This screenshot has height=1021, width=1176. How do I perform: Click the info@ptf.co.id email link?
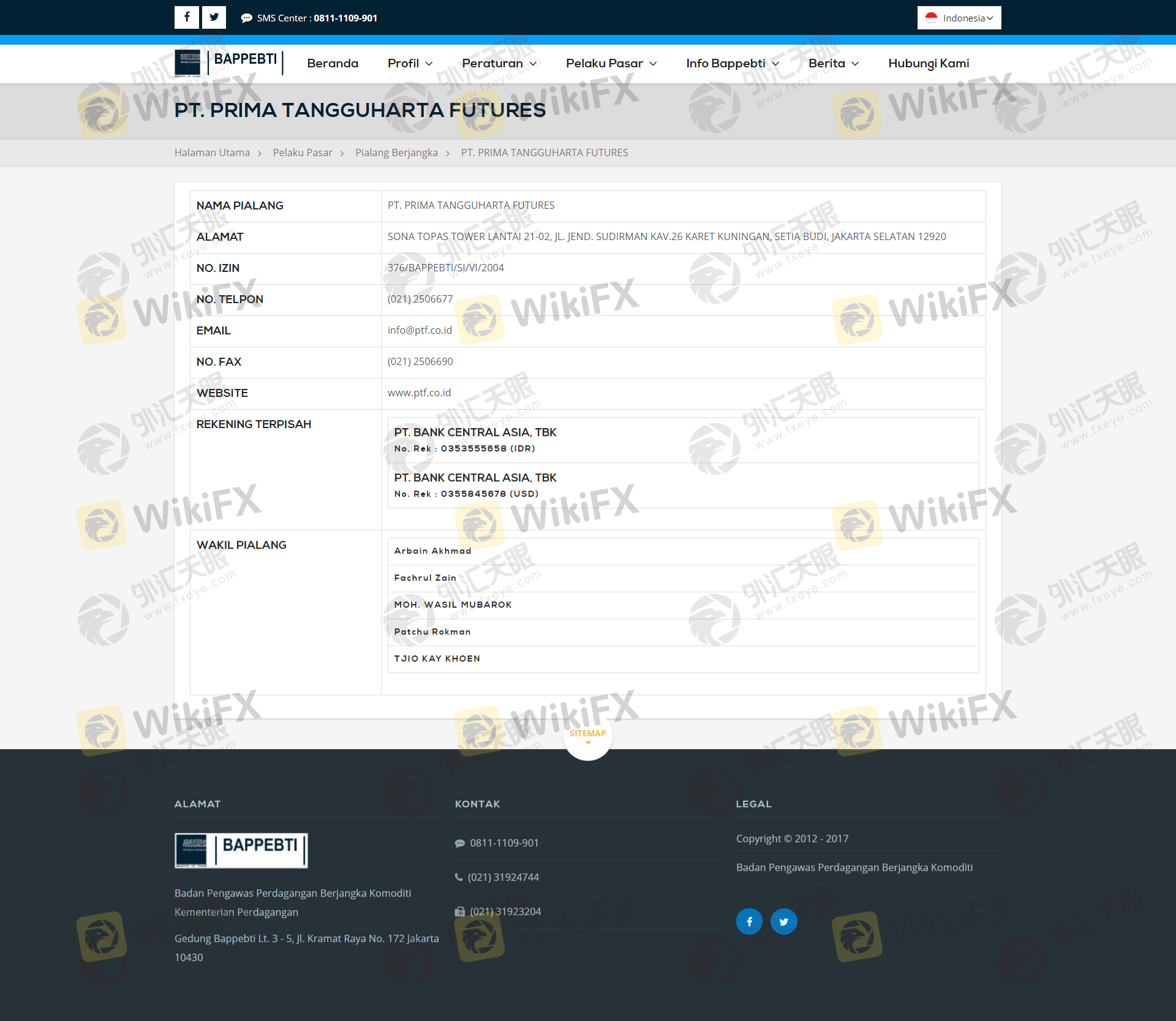[420, 330]
